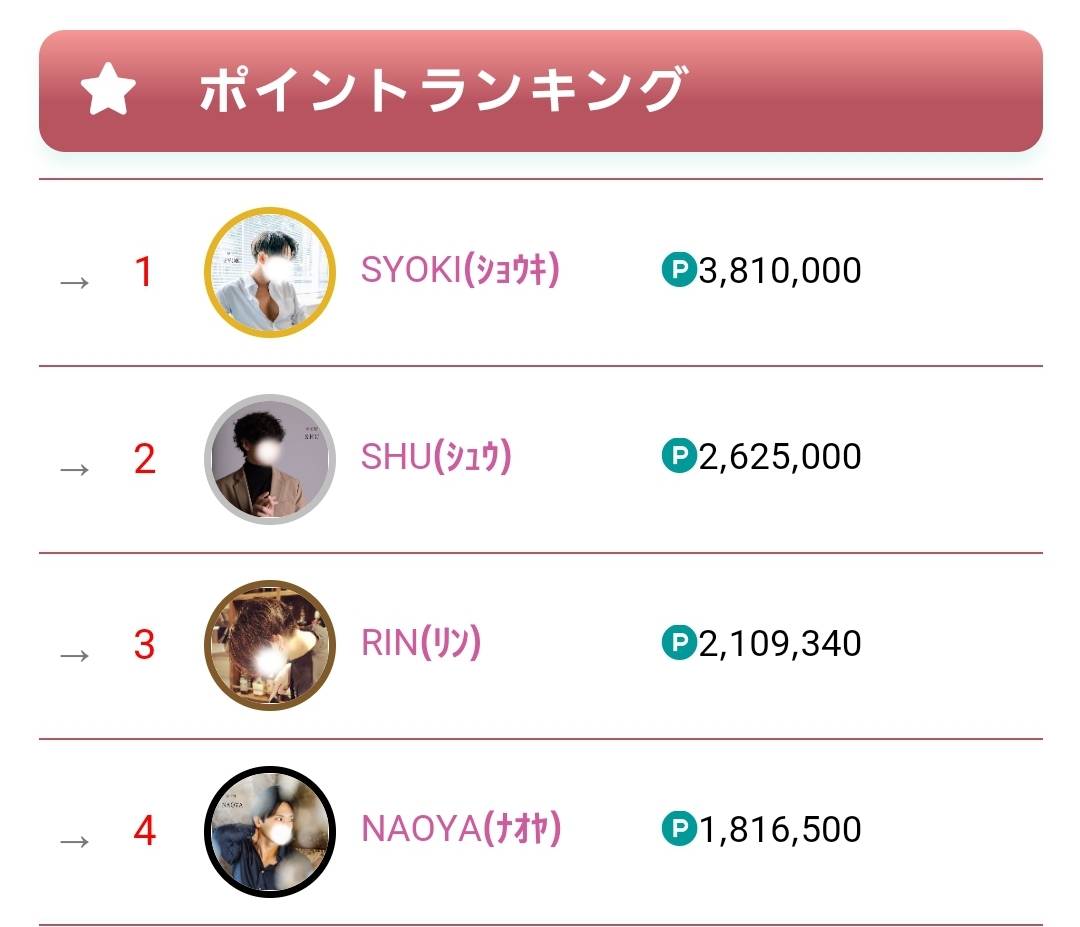Click the green P icon beside 3,810,000
Viewport: 1080px width, 927px height.
click(679, 269)
